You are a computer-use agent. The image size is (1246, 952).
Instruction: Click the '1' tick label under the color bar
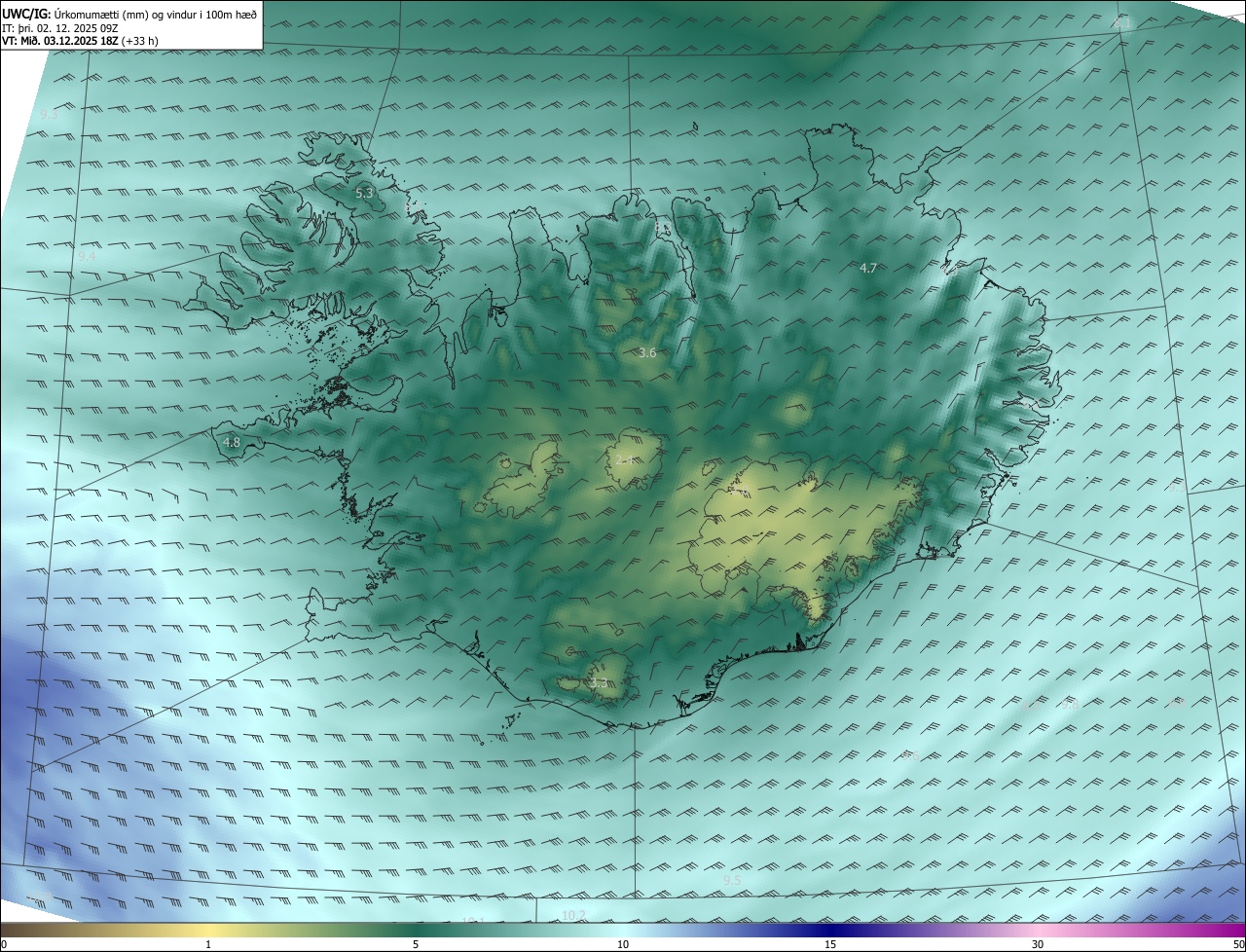pyautogui.click(x=208, y=945)
